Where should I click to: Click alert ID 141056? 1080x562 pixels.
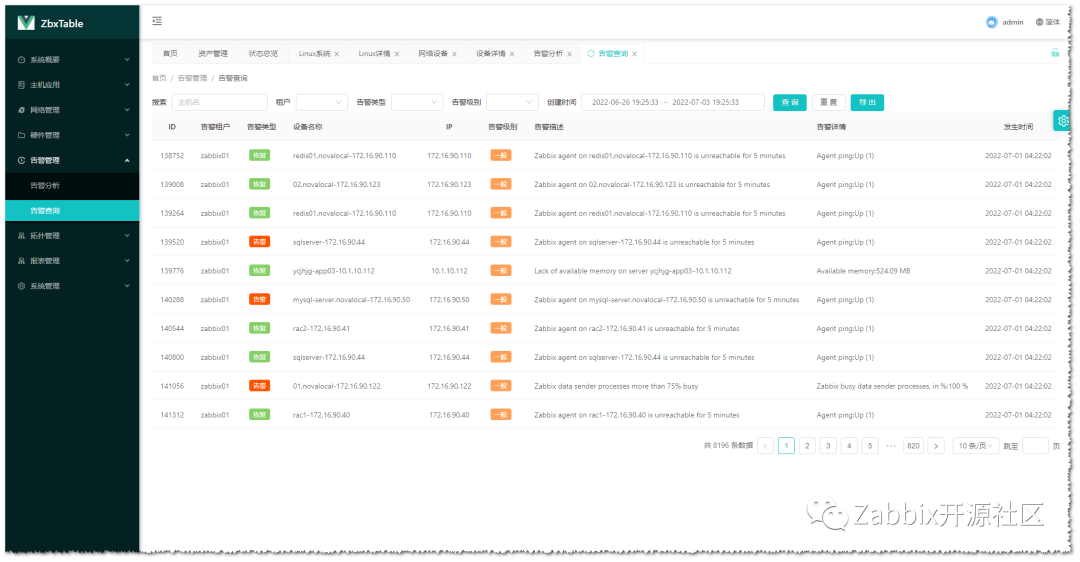point(172,386)
